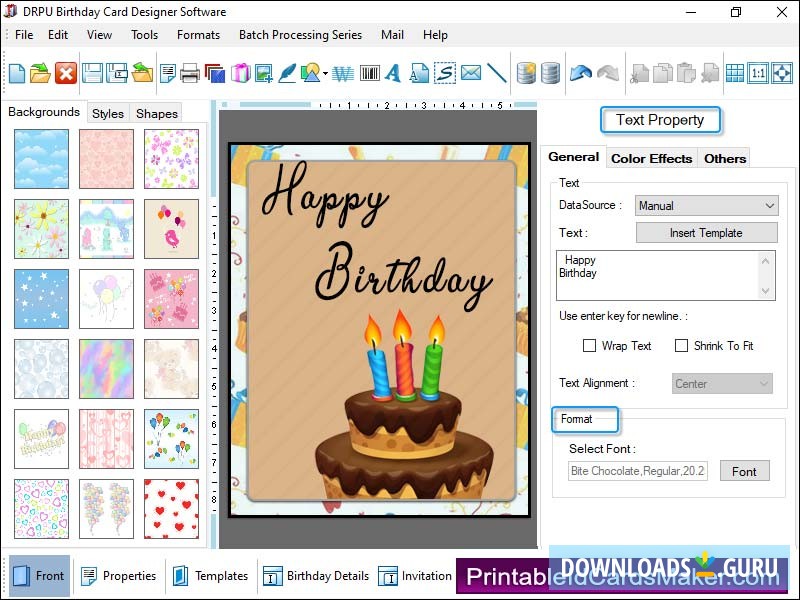Switch to the Color Effects tab
This screenshot has width=800, height=600.
coord(652,159)
